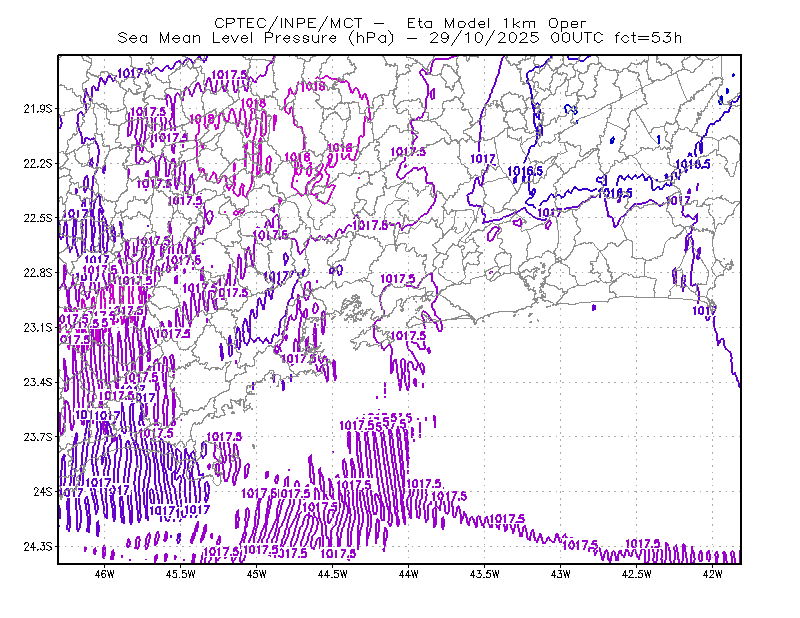Click the 45W longitude axis label

[x=257, y=574]
